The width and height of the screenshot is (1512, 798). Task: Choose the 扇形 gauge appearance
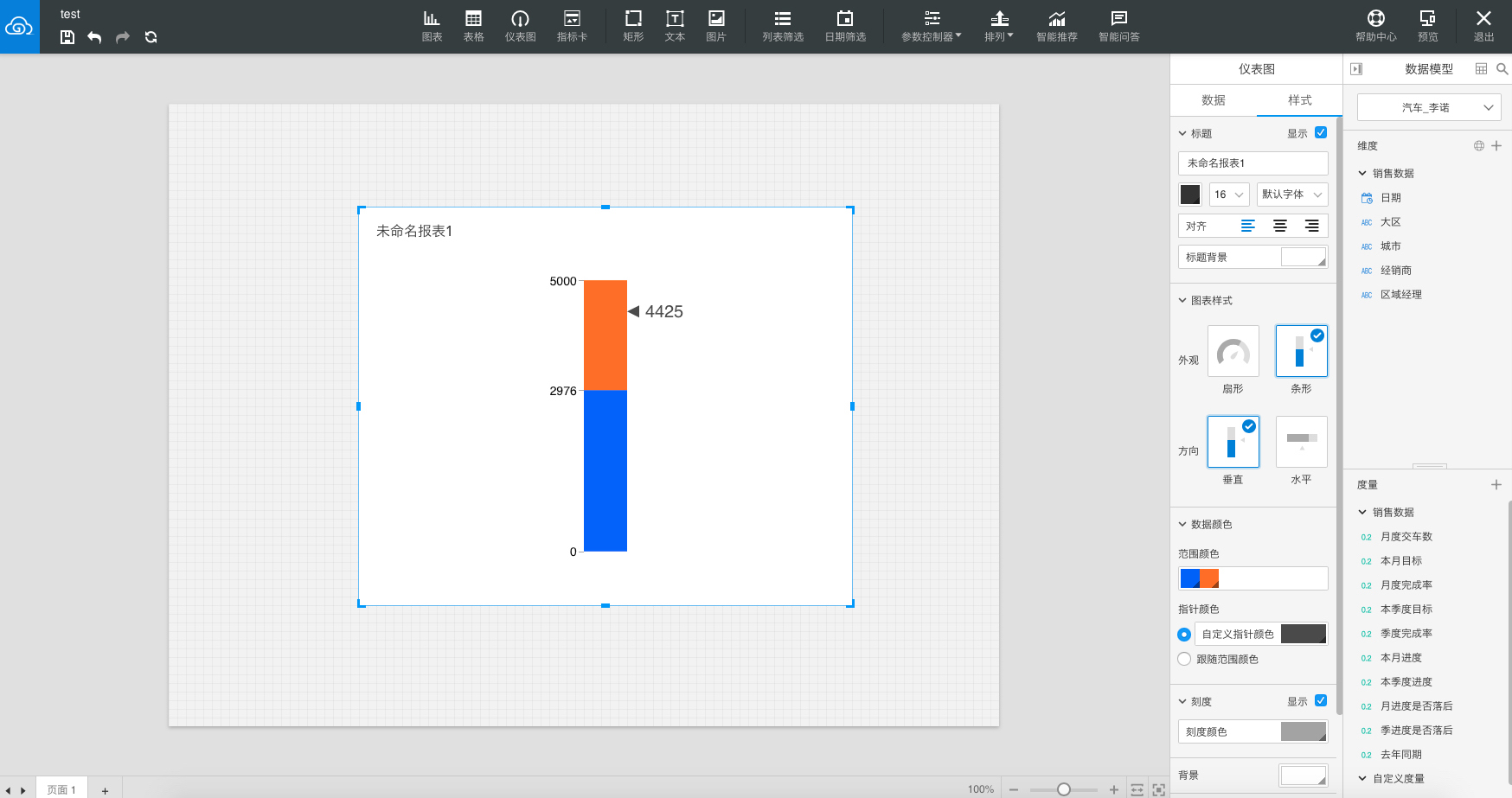(x=1233, y=351)
